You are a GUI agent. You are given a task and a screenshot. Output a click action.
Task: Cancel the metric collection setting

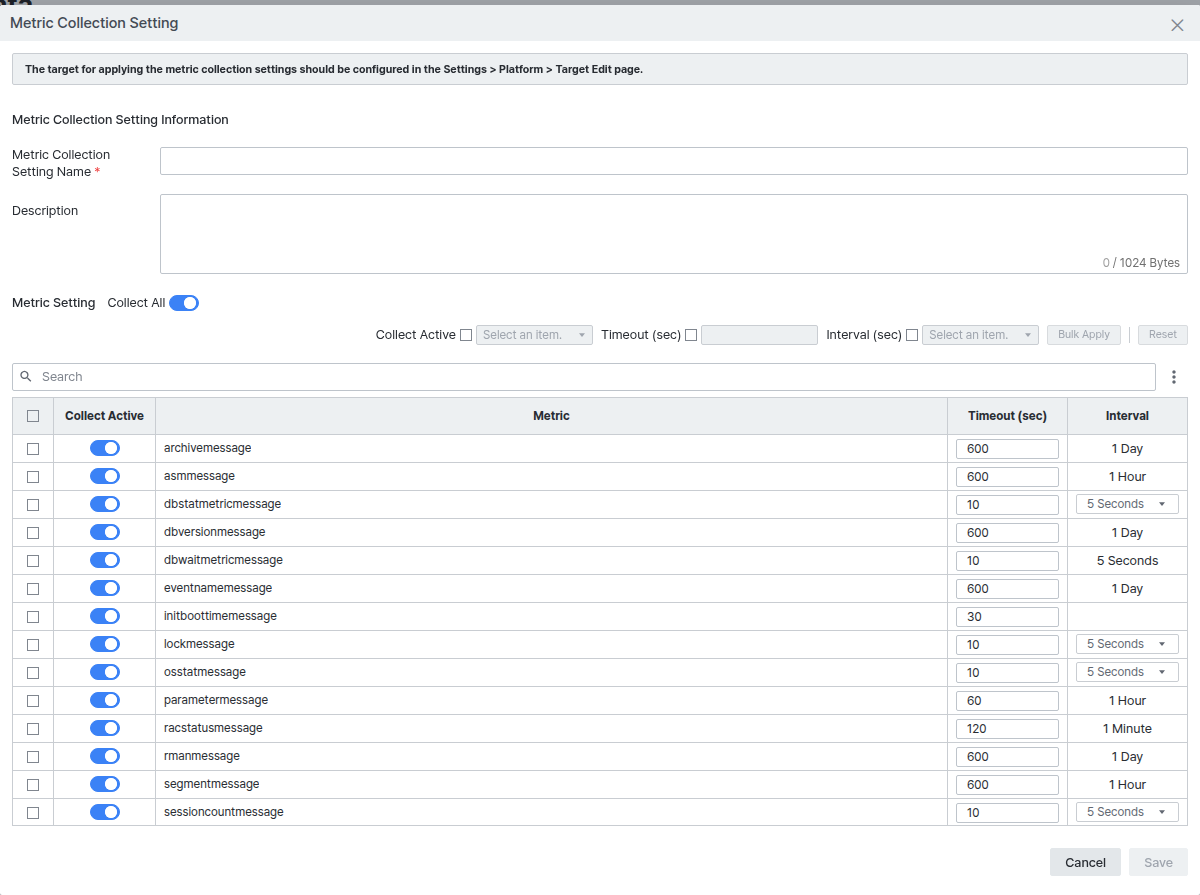[x=1085, y=862]
